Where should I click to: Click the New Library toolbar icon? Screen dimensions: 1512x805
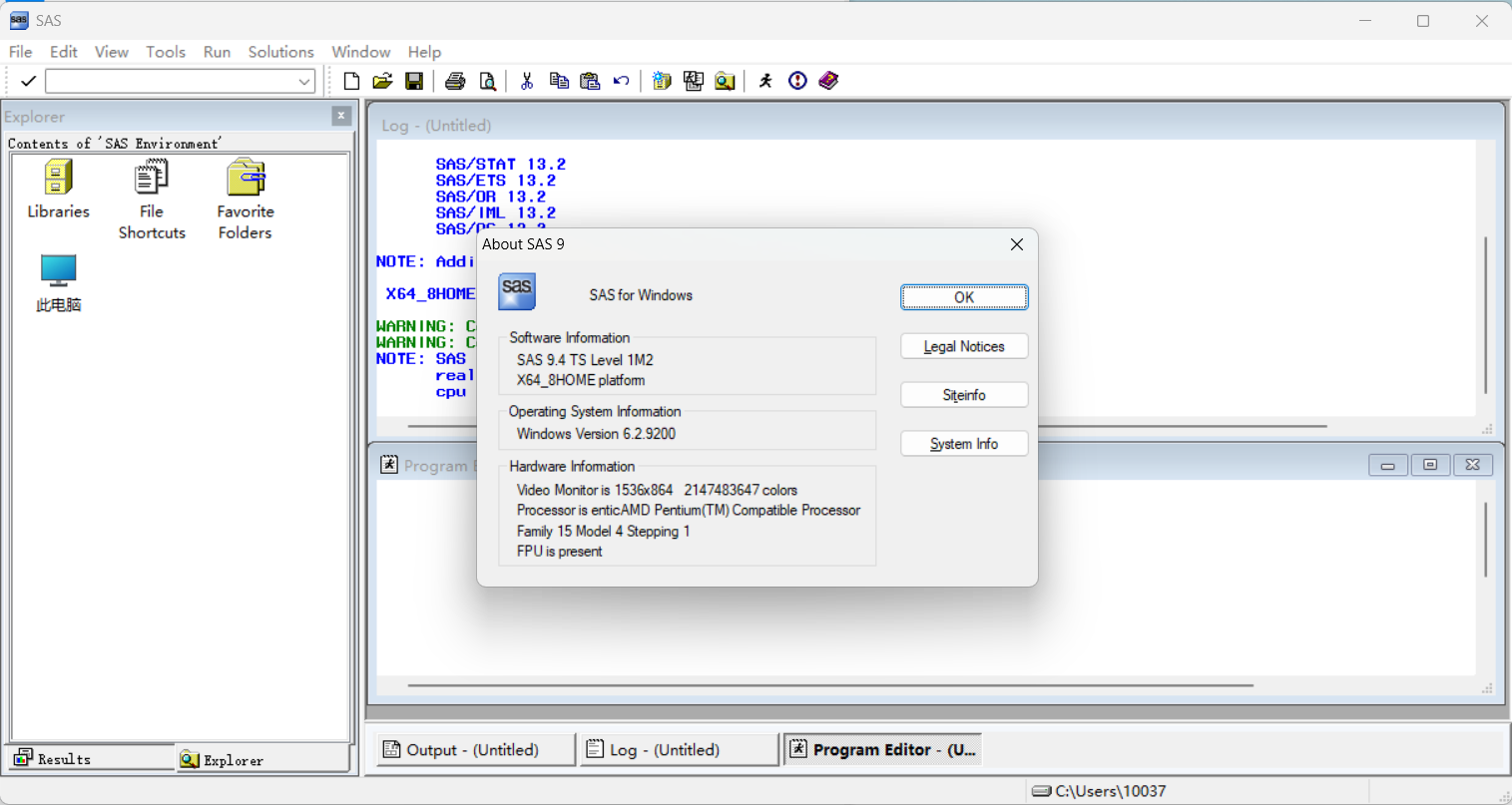coord(661,81)
